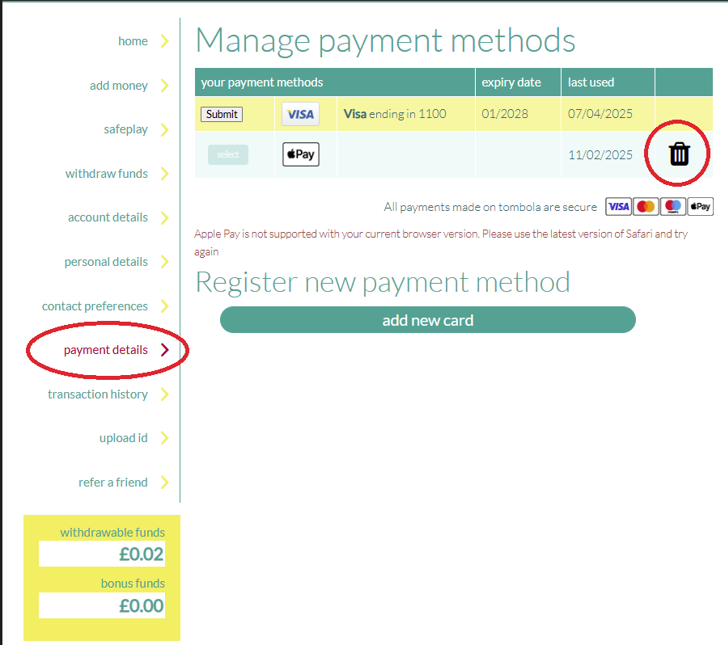Click the chevron next to payment details
728x645 pixels.
coord(164,350)
